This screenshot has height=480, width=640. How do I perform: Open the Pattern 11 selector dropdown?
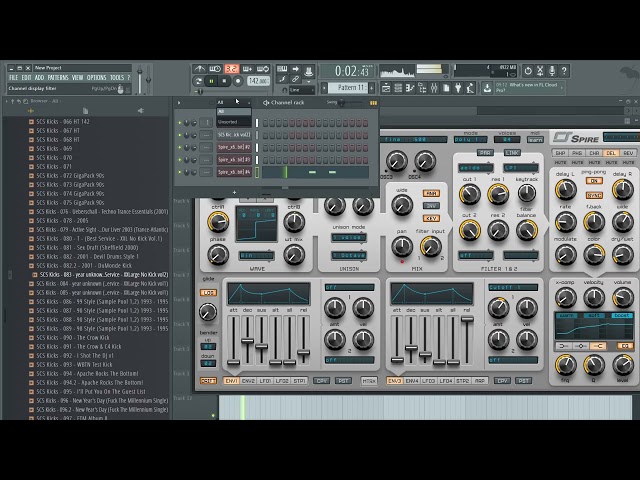click(x=350, y=88)
